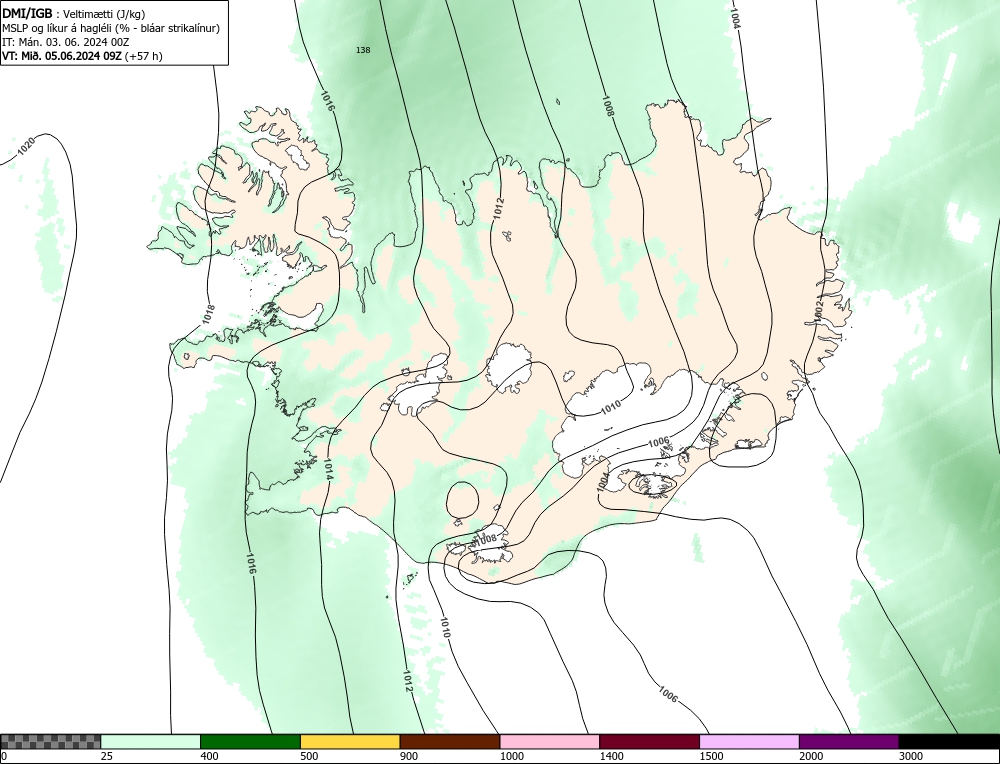The image size is (1000, 764).
Task: Click the valid time 'VT: Mið. 05.06.2024 09Z'
Action: 62,56
